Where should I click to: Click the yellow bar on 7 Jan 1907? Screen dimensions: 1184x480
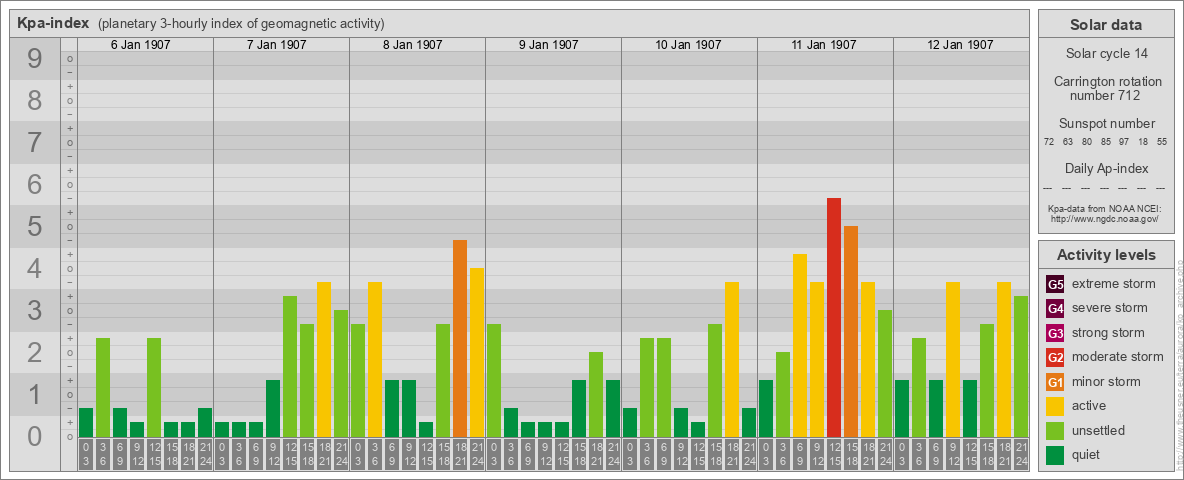point(324,359)
